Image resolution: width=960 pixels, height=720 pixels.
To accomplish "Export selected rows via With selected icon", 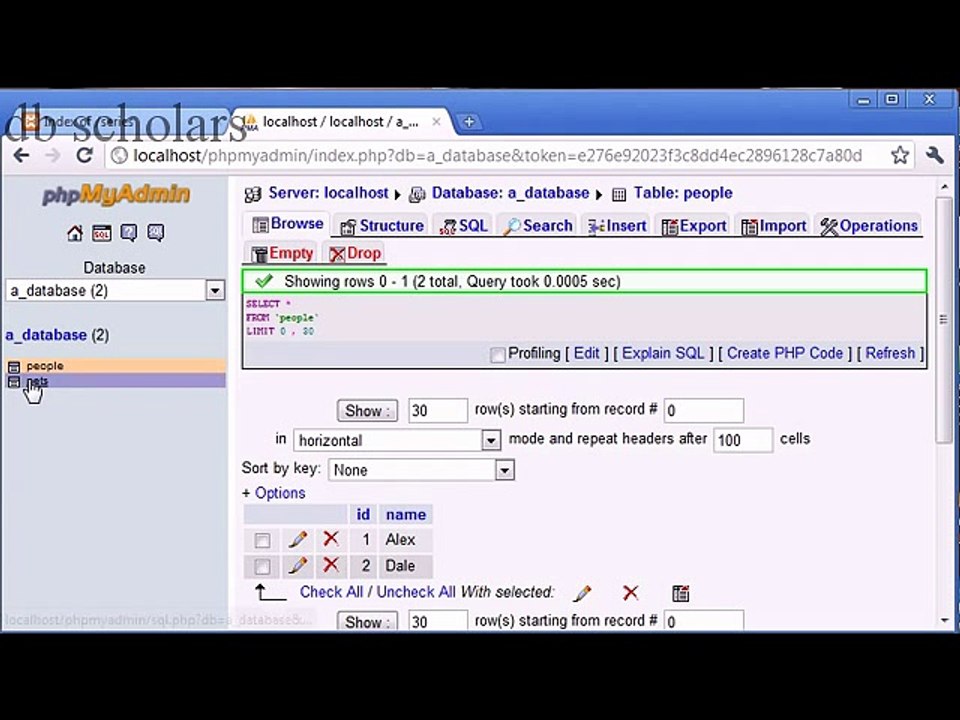I will pos(680,593).
